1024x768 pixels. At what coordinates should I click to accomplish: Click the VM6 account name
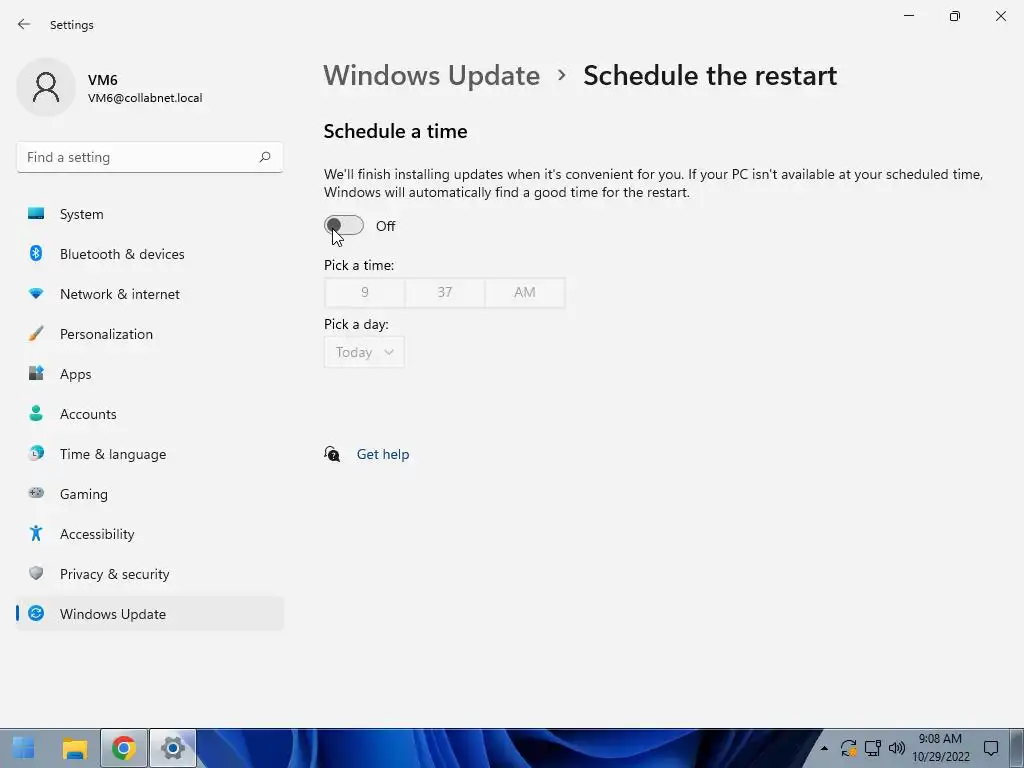click(x=103, y=80)
